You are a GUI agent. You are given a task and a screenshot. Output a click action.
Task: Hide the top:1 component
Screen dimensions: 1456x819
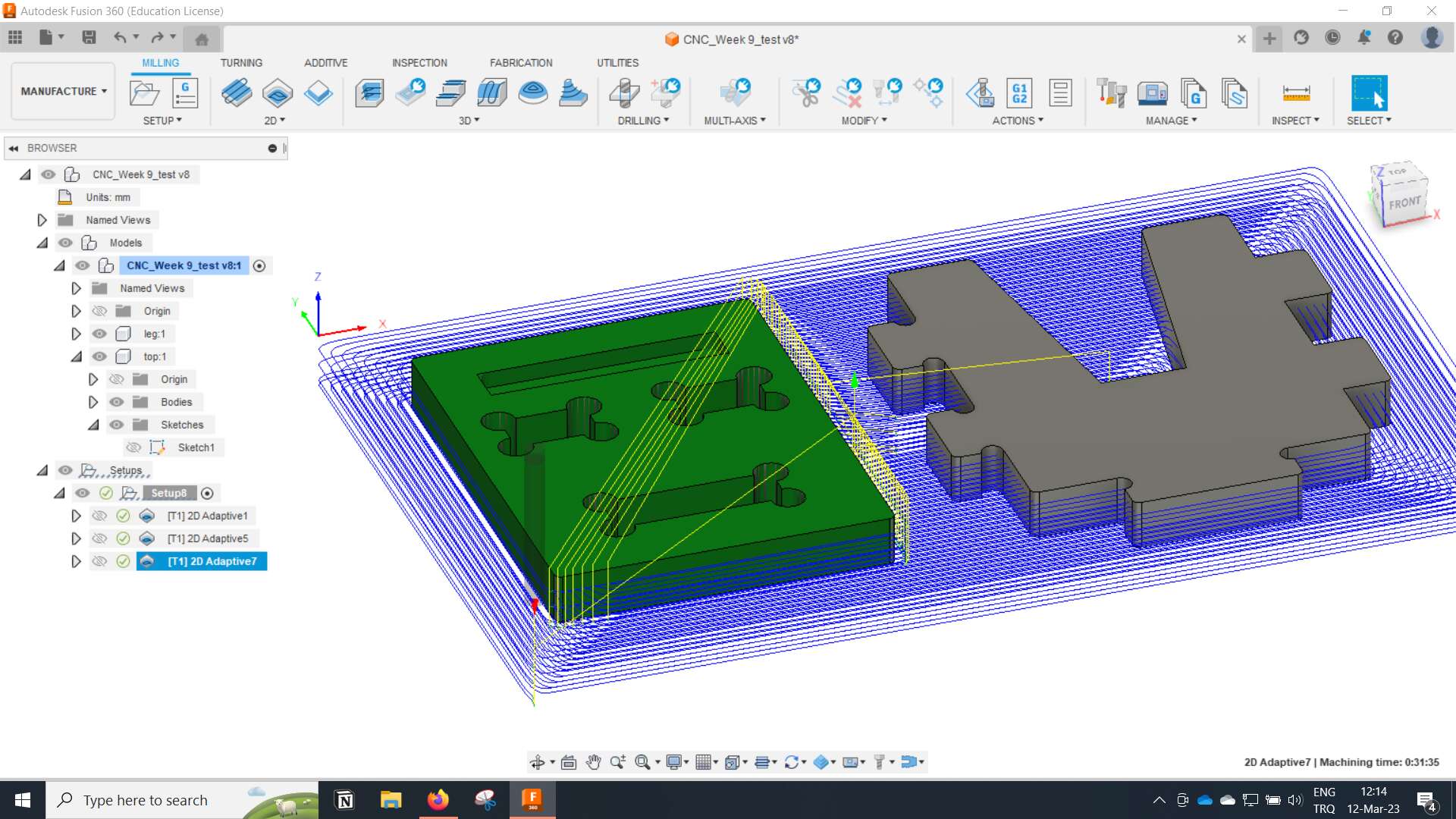tap(99, 356)
